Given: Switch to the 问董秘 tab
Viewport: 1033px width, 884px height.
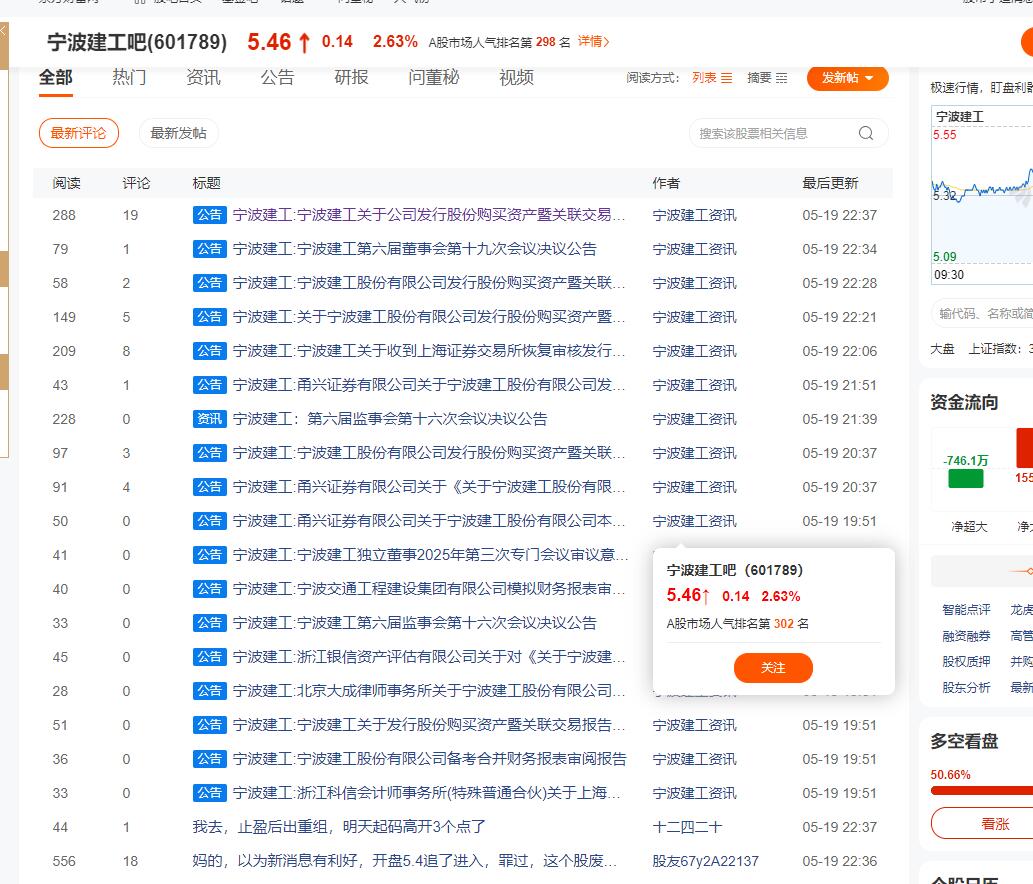Looking at the screenshot, I should pyautogui.click(x=433, y=78).
